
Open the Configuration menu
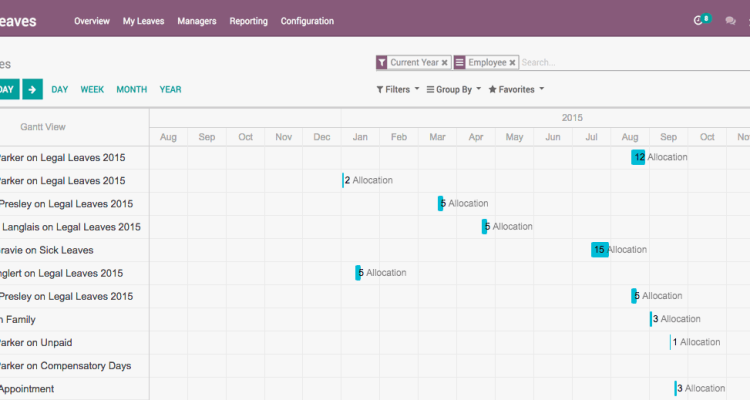(307, 21)
